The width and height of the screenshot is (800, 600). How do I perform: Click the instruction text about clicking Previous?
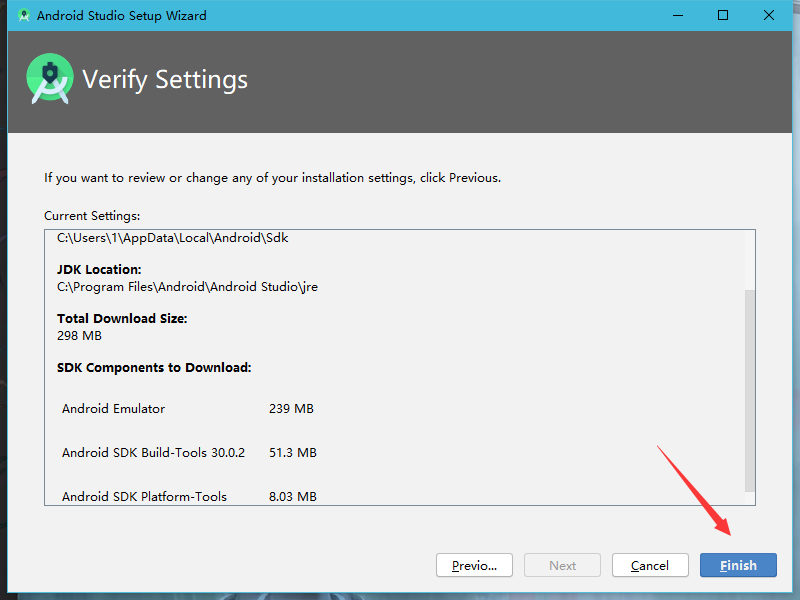(272, 178)
